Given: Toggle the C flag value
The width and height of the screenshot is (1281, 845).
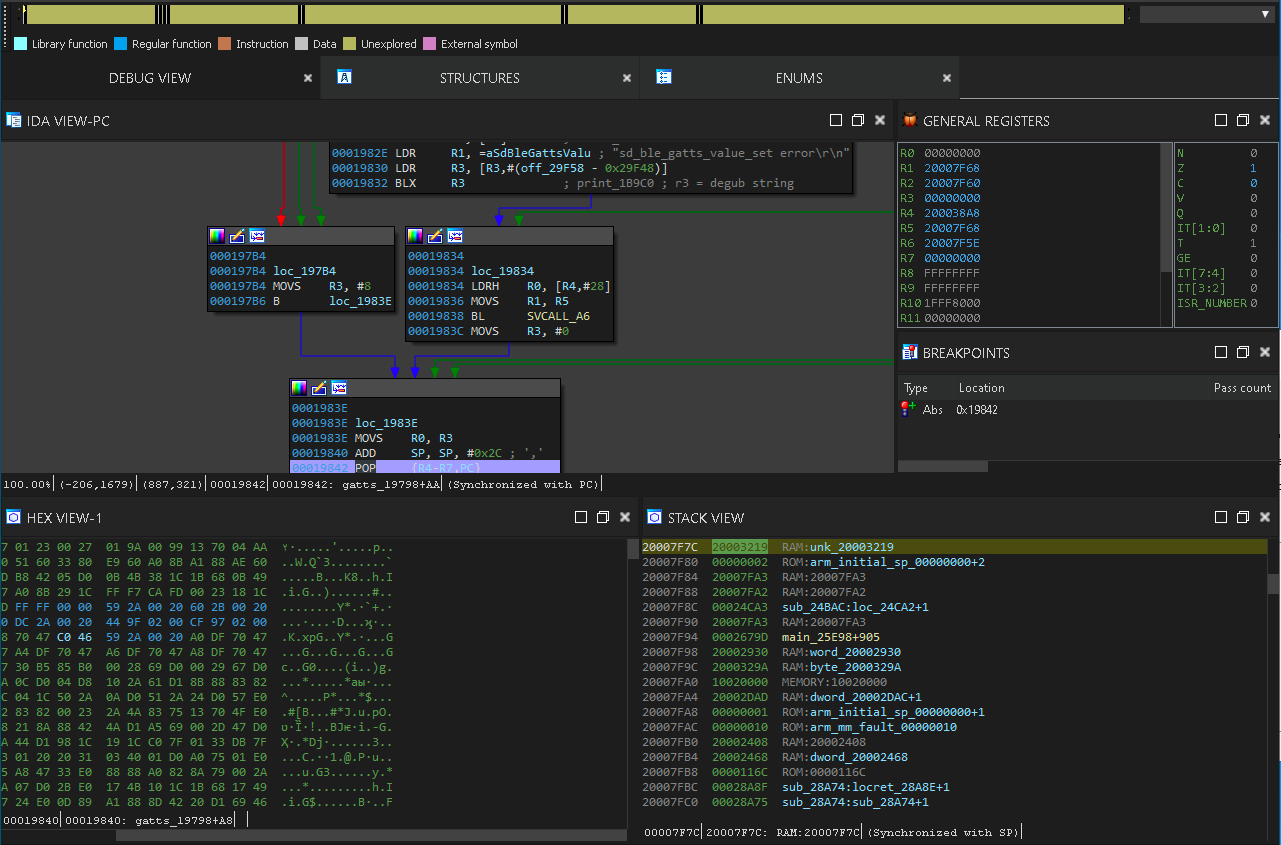Looking at the screenshot, I should coord(1253,183).
